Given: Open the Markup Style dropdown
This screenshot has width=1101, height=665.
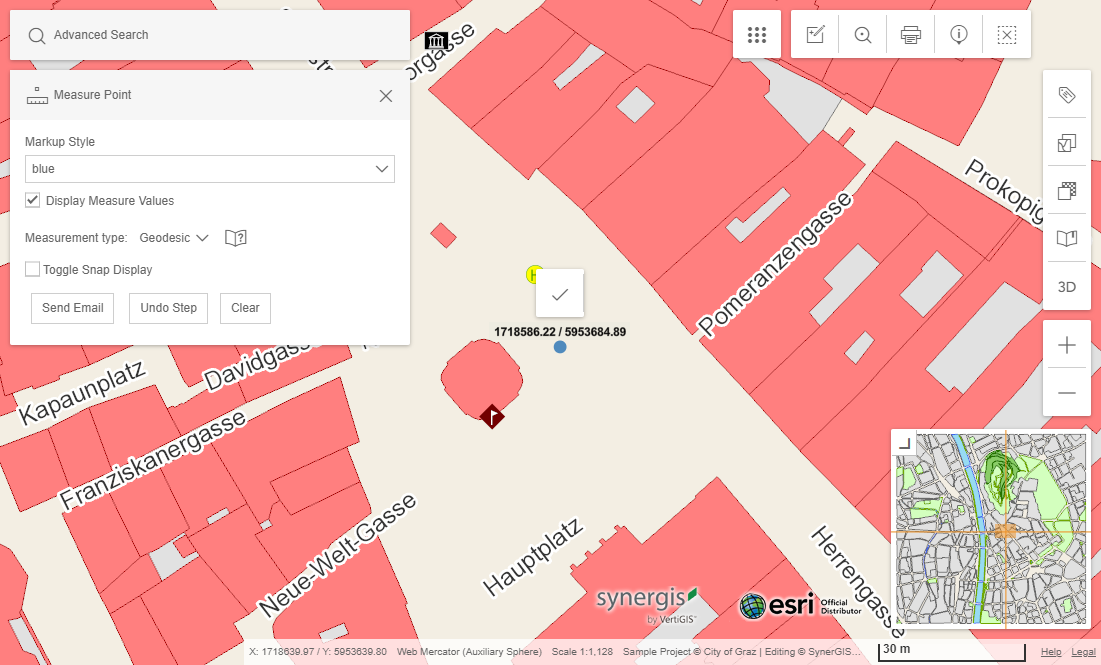Looking at the screenshot, I should (210, 169).
